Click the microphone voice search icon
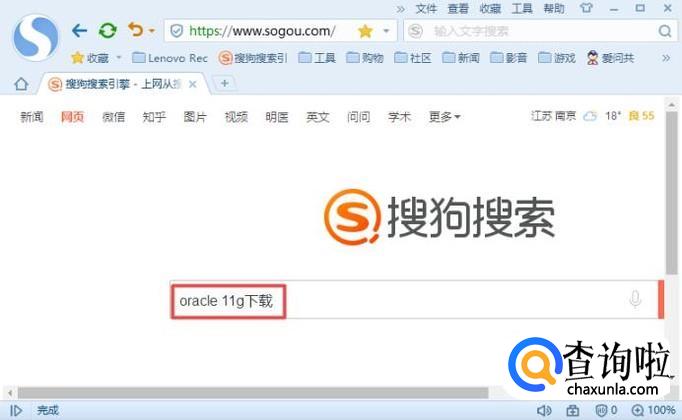Viewport: 682px width, 420px height. click(x=635, y=300)
